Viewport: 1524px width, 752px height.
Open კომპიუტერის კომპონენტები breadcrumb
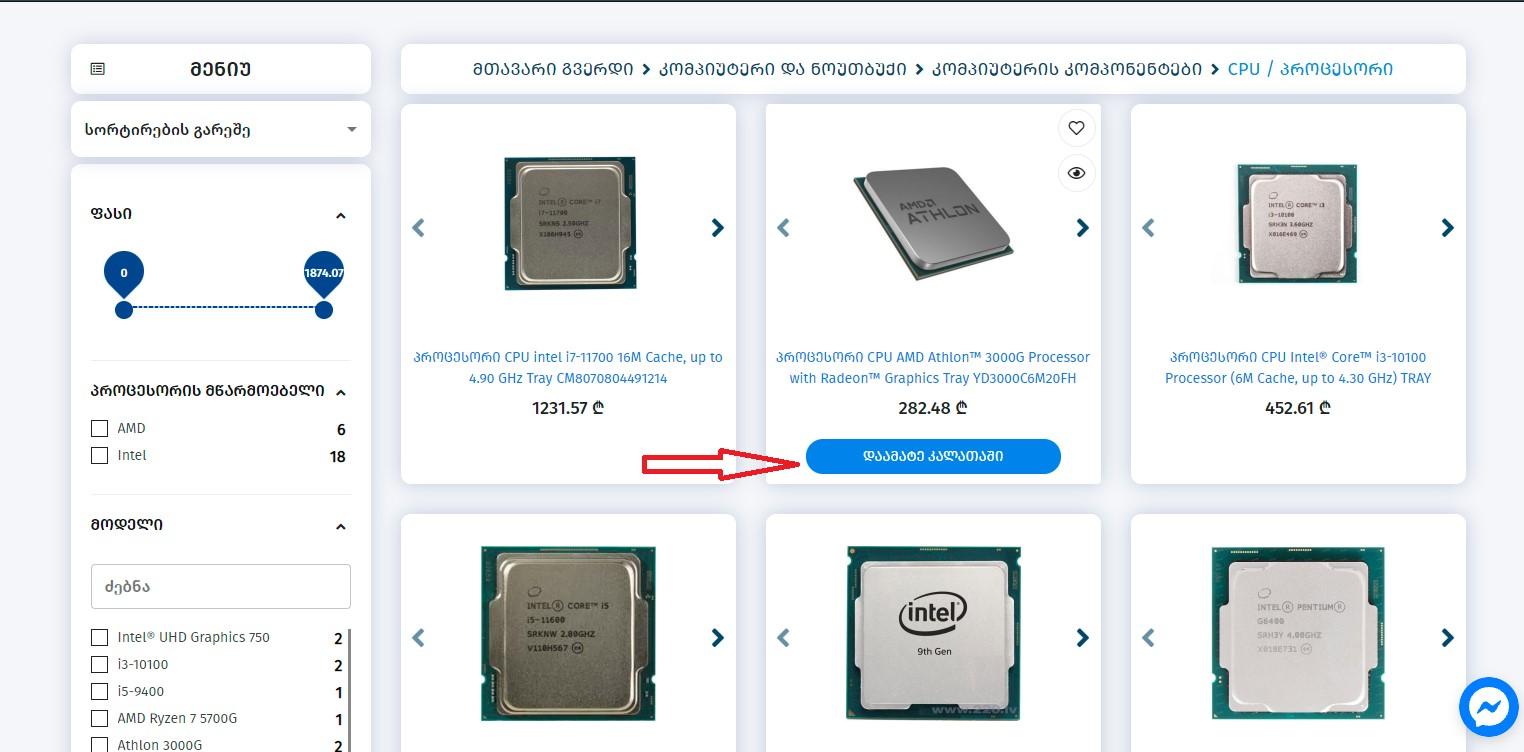(x=1067, y=69)
